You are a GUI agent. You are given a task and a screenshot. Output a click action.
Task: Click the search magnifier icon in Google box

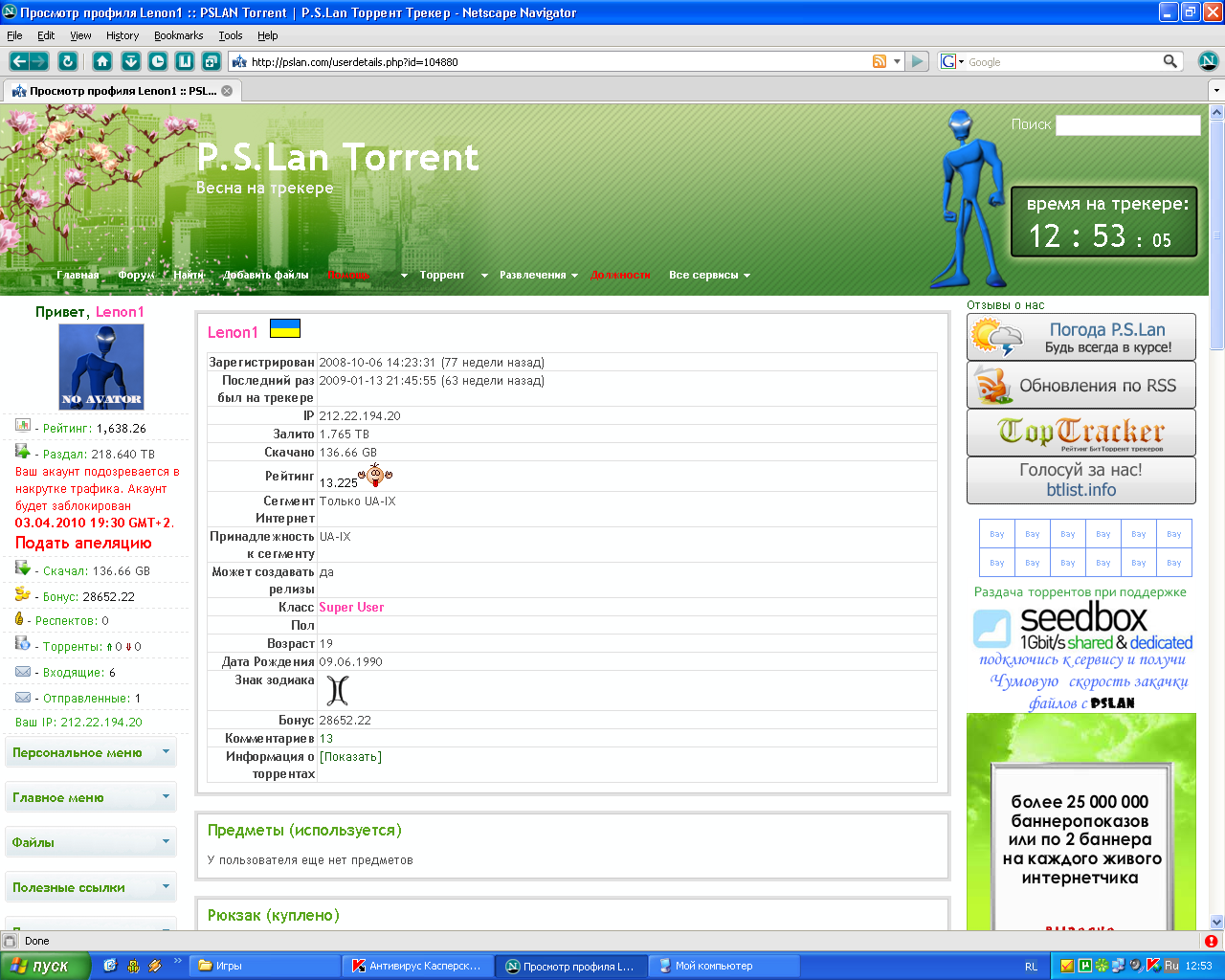tap(1170, 61)
